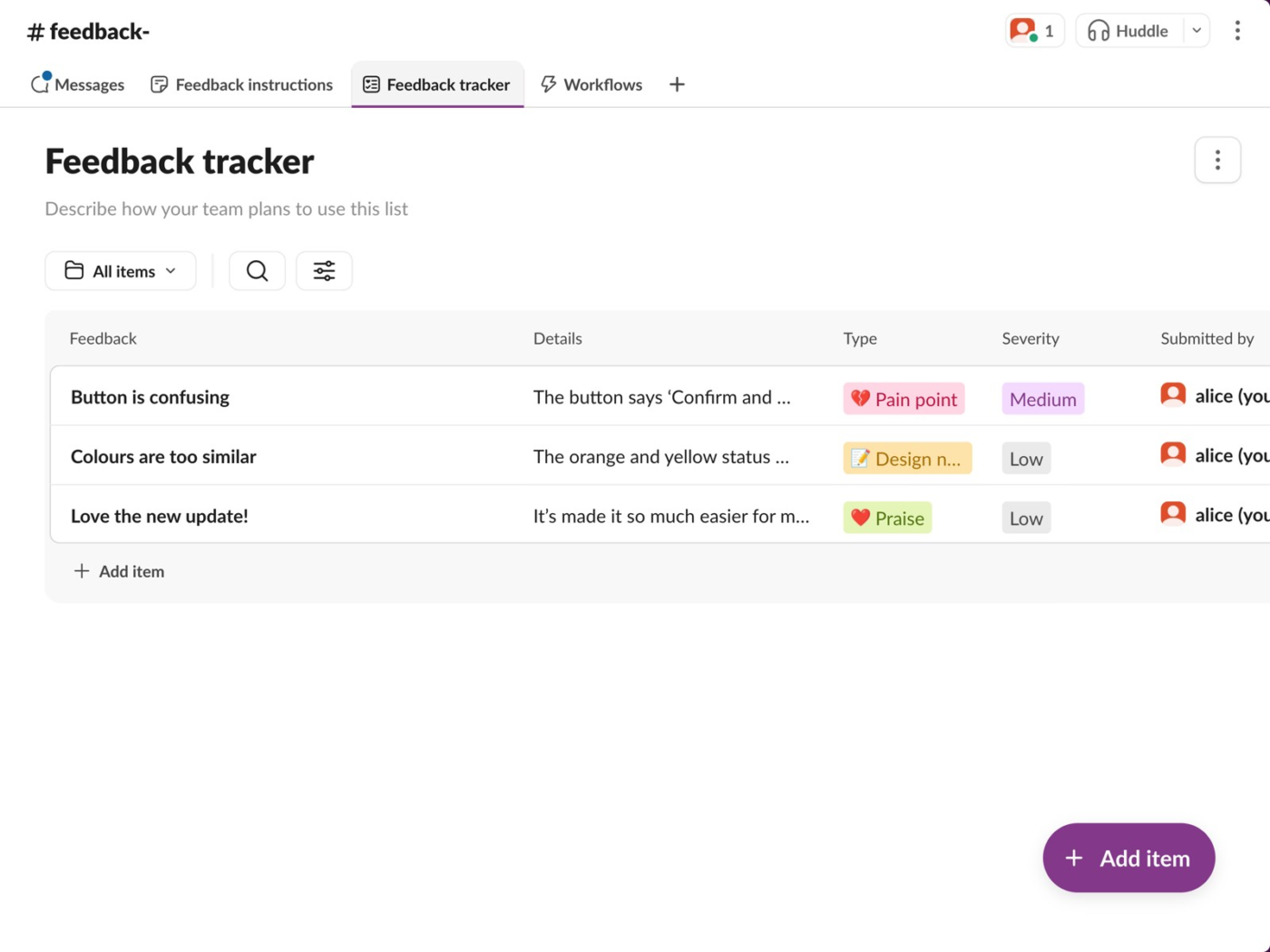Select the Feedback tracker tab
Image resolution: width=1270 pixels, height=952 pixels.
point(437,84)
